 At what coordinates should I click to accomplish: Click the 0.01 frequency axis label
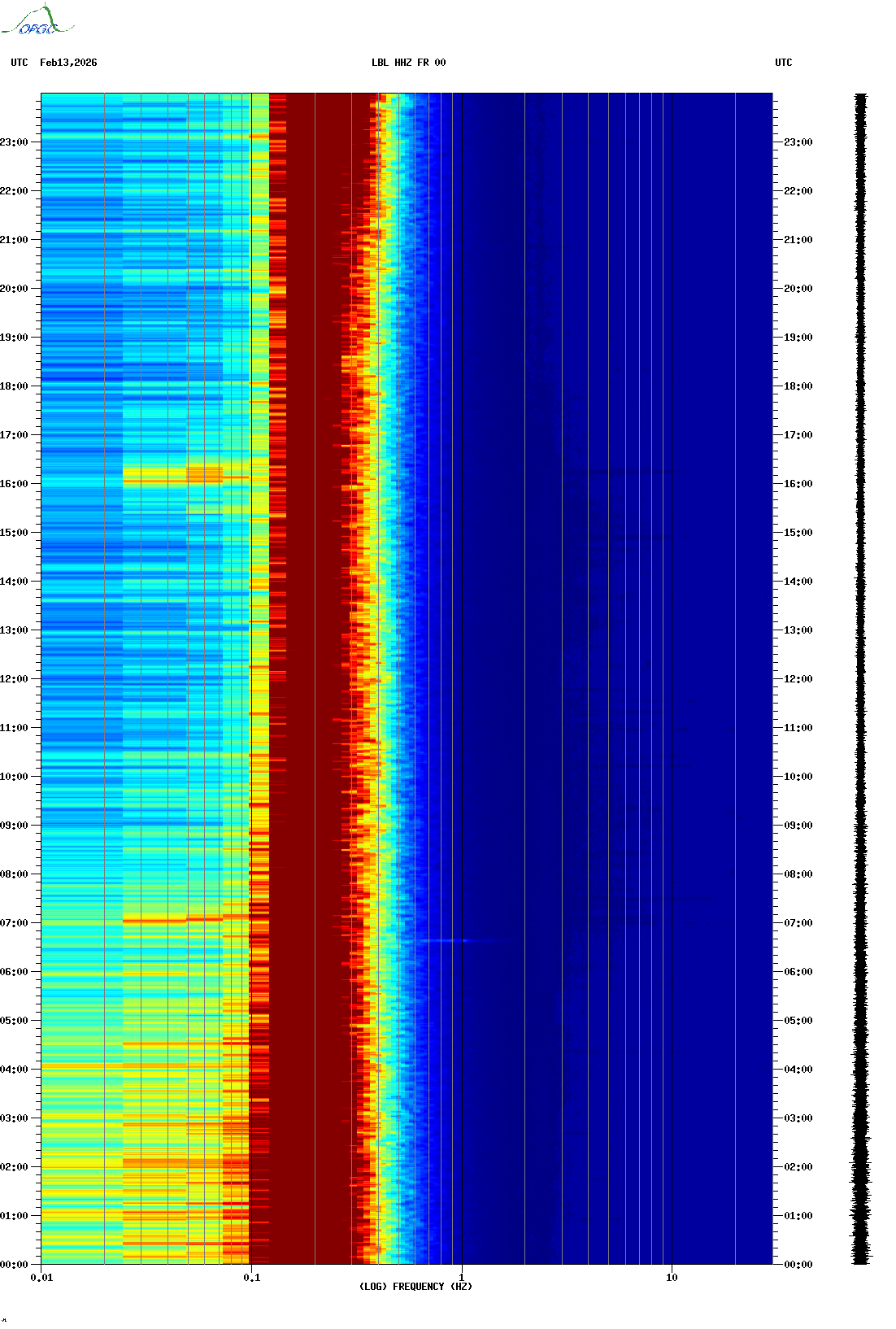click(x=41, y=1278)
